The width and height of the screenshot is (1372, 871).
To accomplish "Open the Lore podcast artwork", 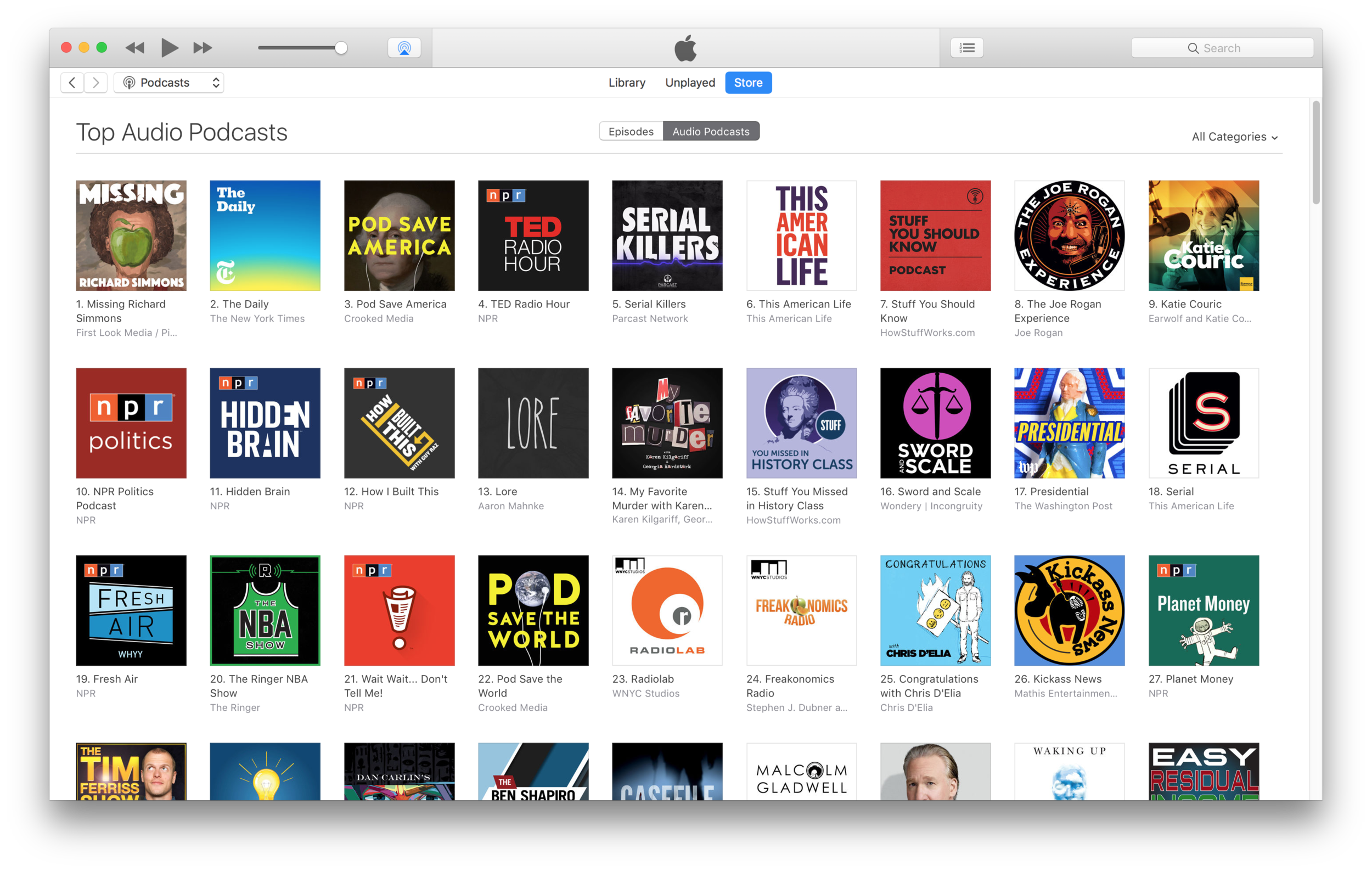I will click(533, 423).
